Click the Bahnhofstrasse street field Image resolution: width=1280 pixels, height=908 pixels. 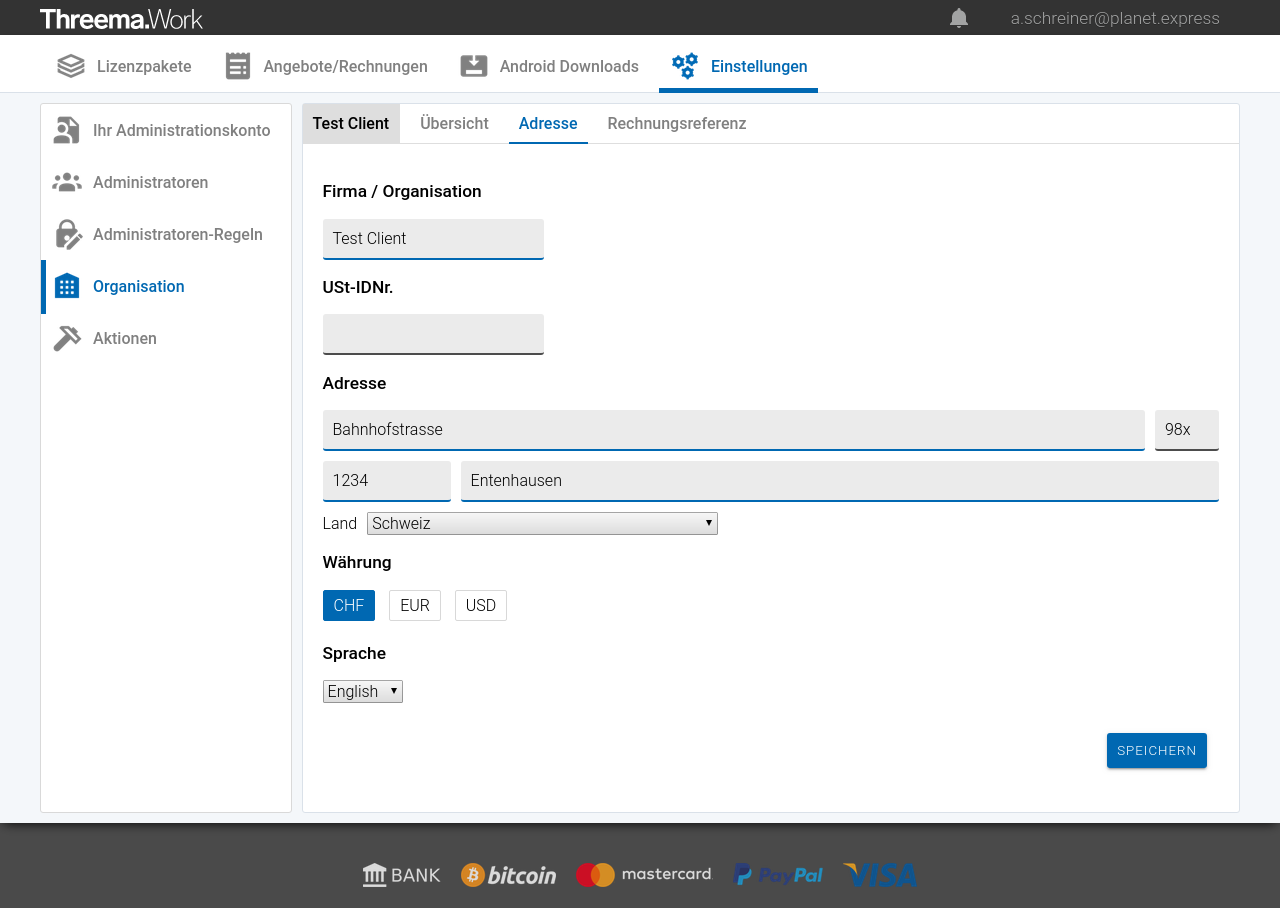click(x=734, y=430)
